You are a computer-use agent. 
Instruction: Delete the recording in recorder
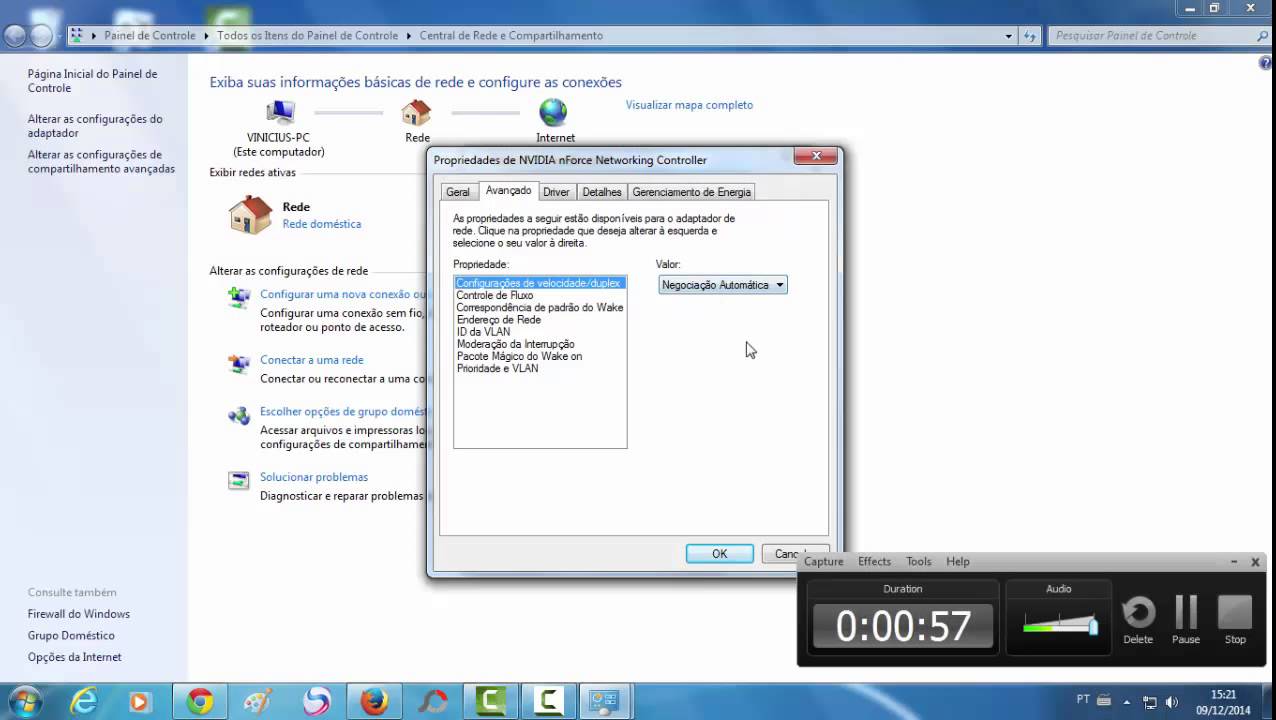coord(1138,620)
